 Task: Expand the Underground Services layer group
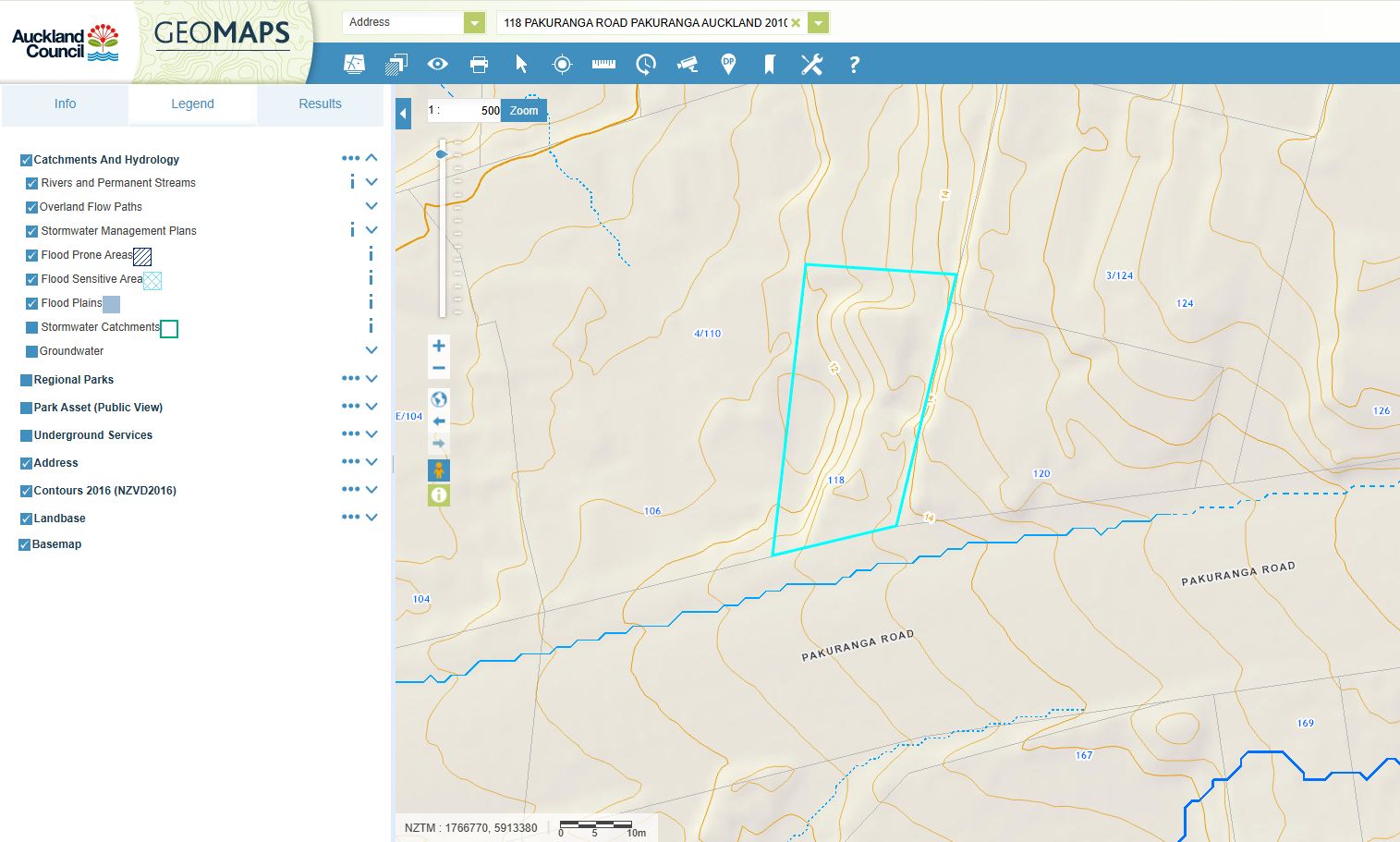click(x=371, y=434)
